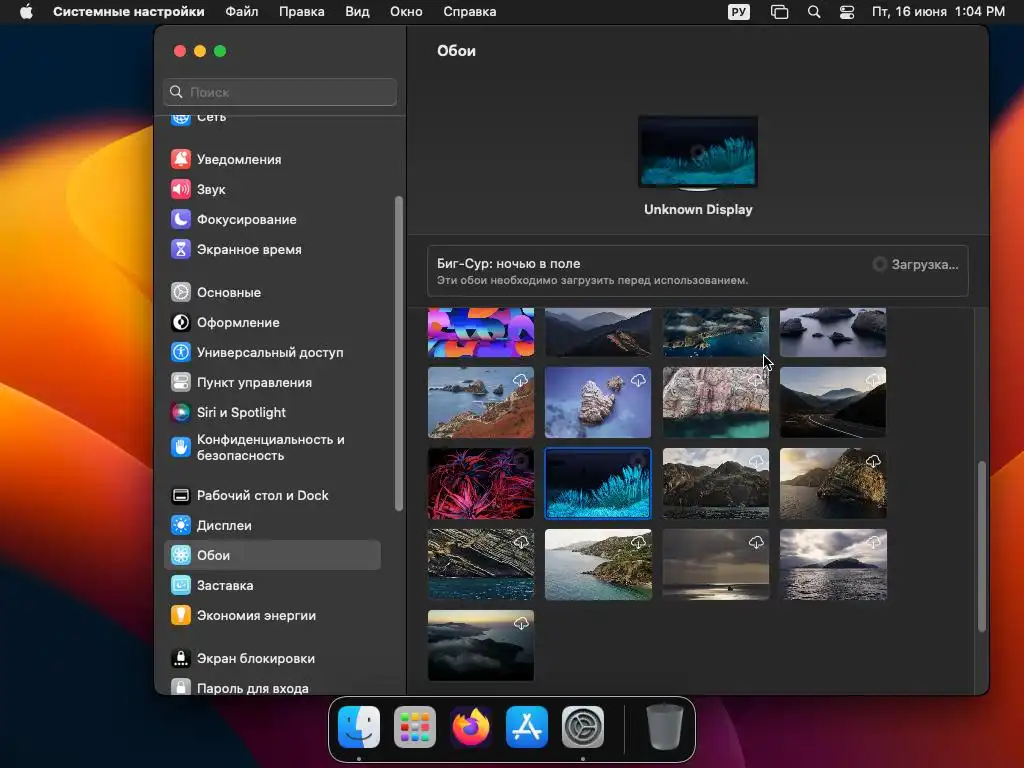The image size is (1024, 768).
Task: Select the Energy Saver (Экономия энергии) bulb icon
Action: (x=181, y=616)
